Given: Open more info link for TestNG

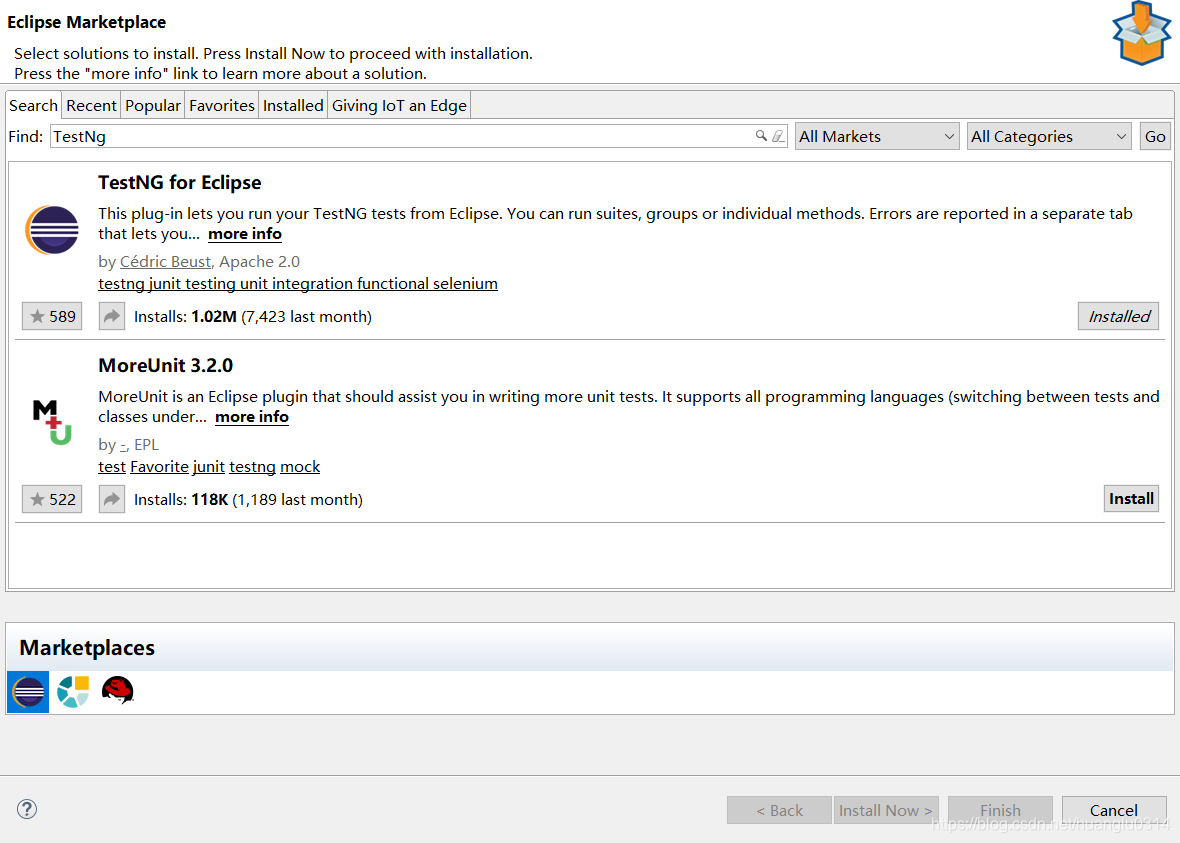Looking at the screenshot, I should pyautogui.click(x=245, y=234).
